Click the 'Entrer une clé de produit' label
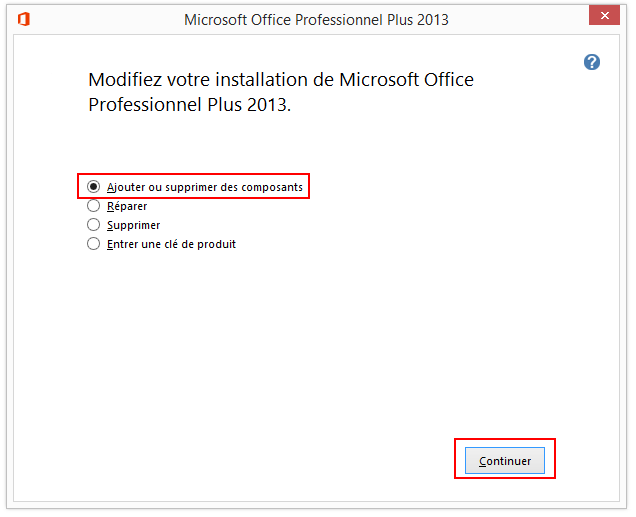The height and width of the screenshot is (517, 636). pyautogui.click(x=171, y=244)
